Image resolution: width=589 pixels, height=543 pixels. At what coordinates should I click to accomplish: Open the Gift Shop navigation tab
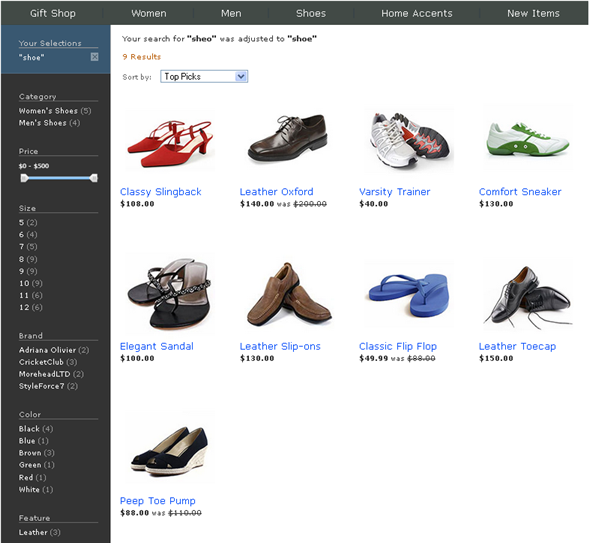click(x=53, y=13)
